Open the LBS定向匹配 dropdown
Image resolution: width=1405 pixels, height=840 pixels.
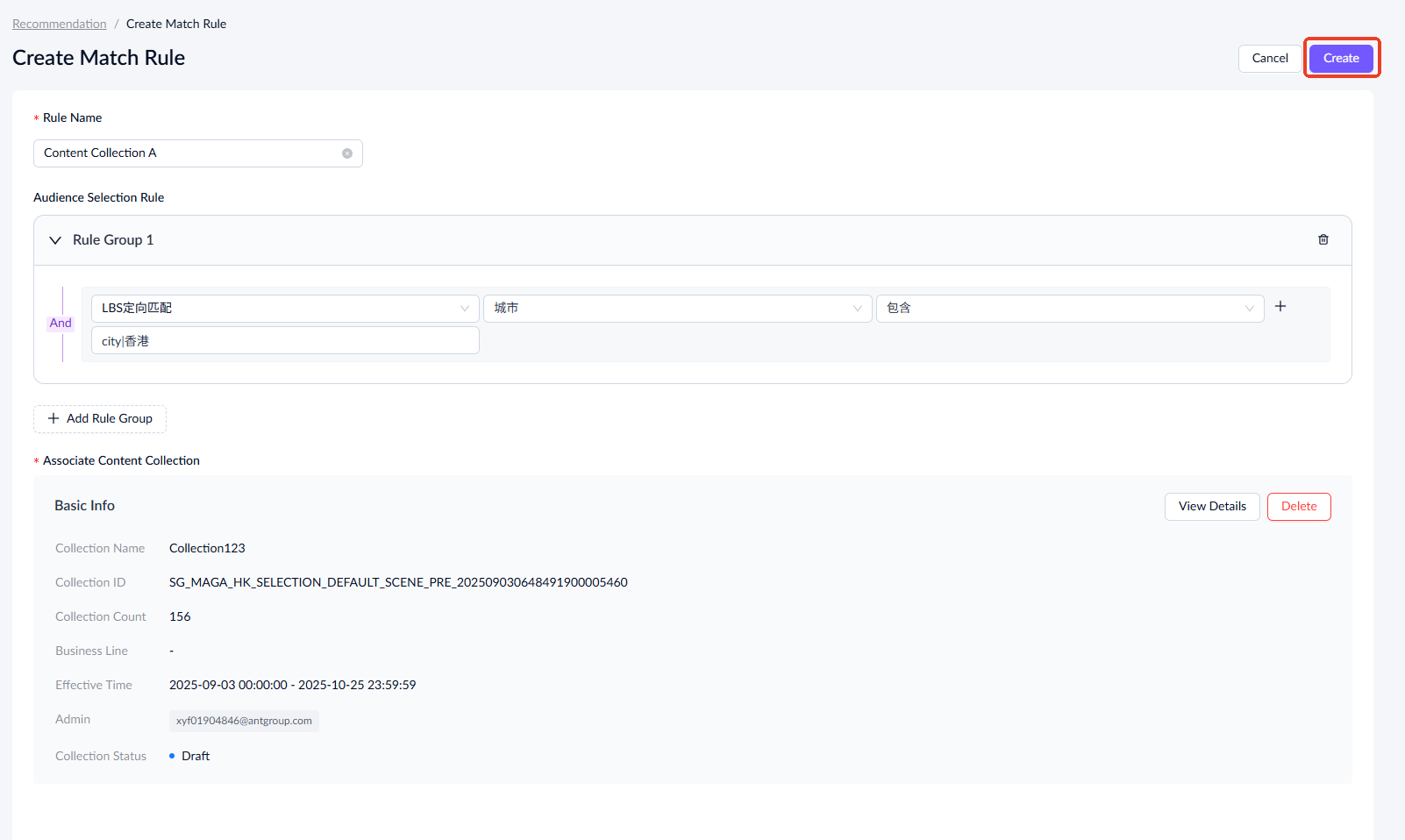click(x=285, y=309)
